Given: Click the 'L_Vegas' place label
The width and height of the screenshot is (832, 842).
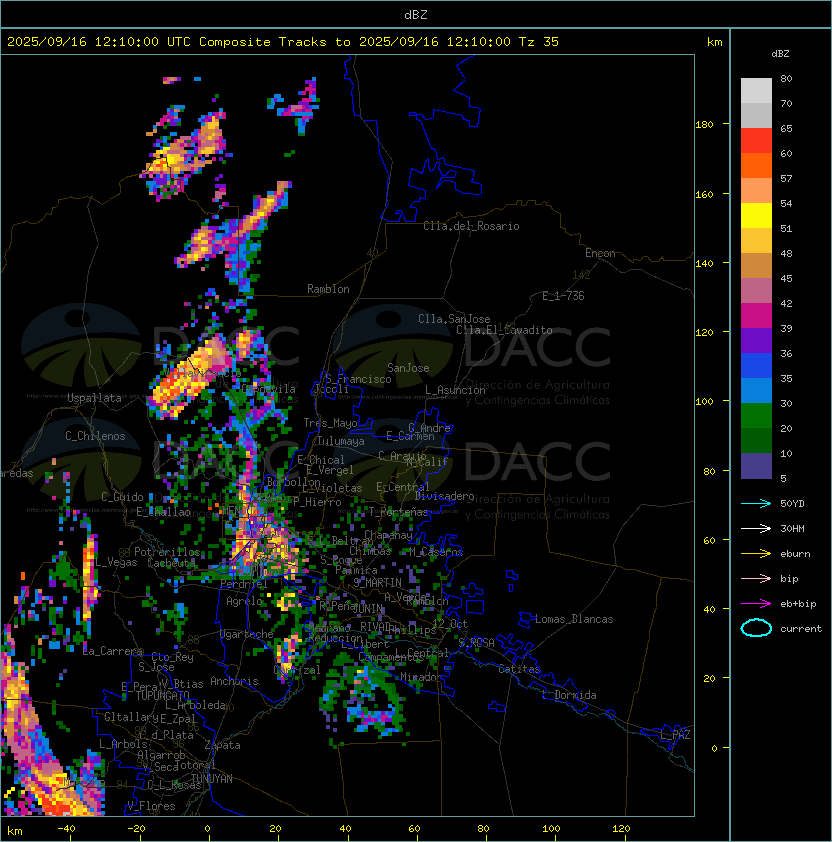Looking at the screenshot, I should pos(116,562).
